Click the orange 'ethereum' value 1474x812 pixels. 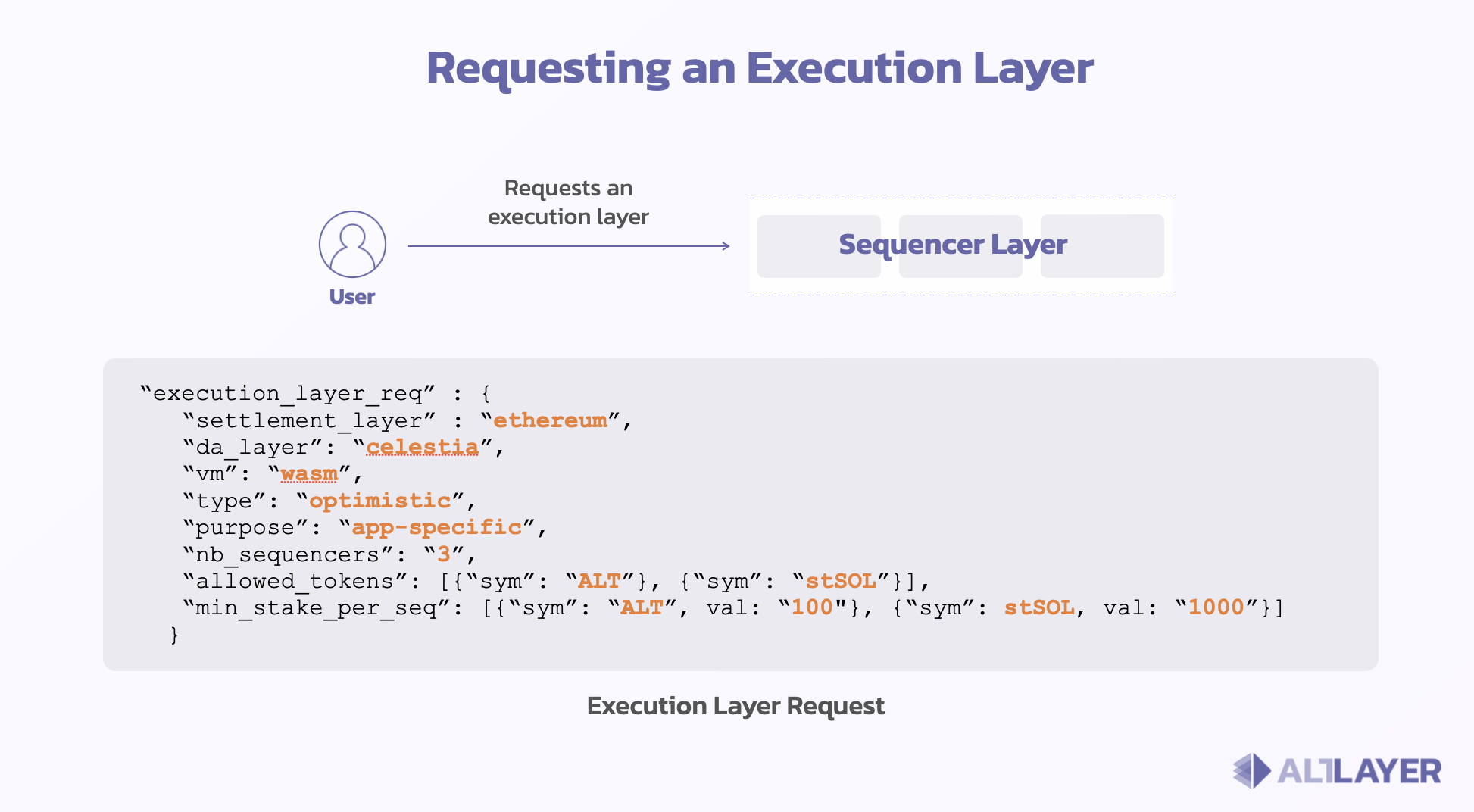550,420
